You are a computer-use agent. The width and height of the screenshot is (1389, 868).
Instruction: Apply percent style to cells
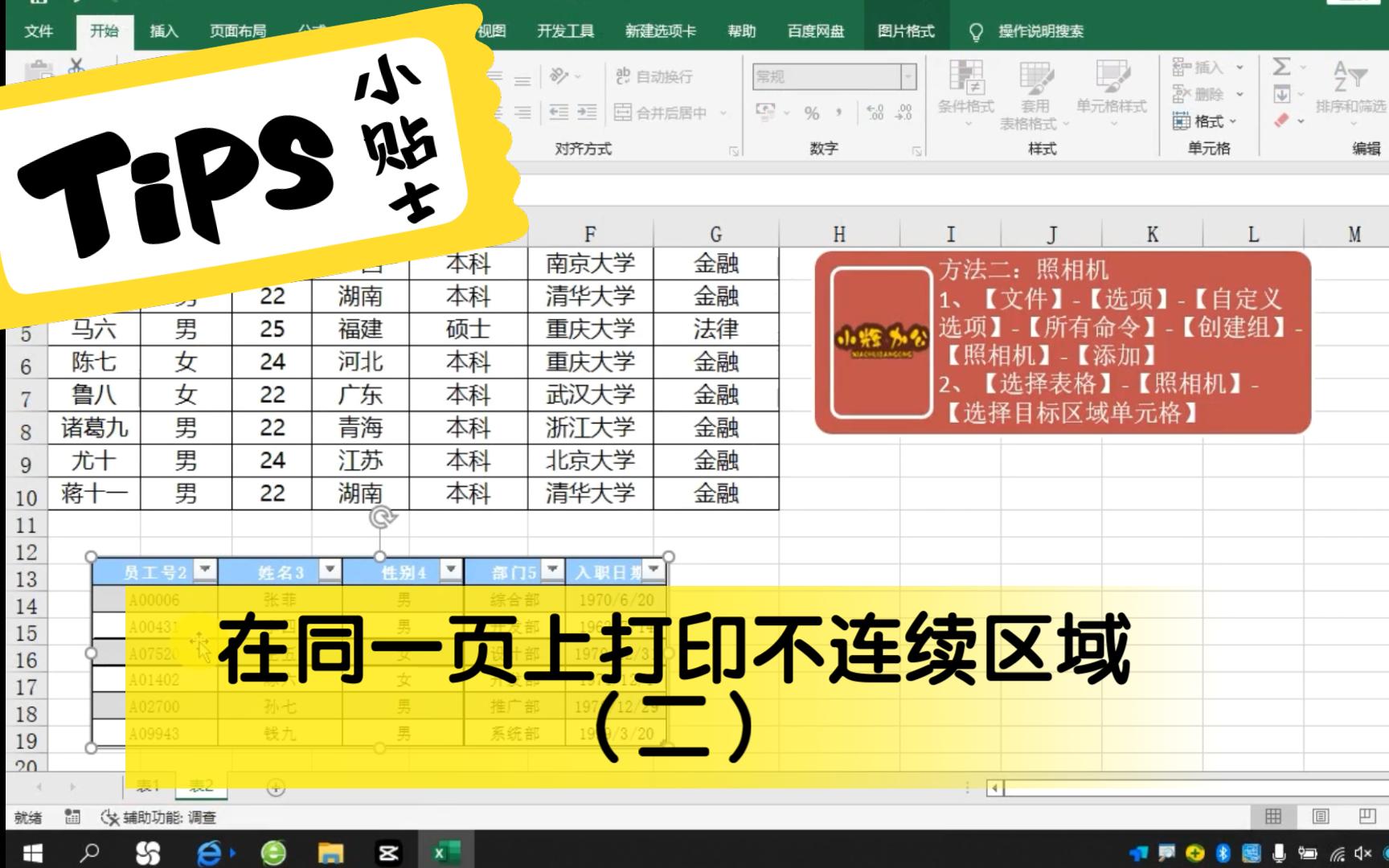[812, 113]
